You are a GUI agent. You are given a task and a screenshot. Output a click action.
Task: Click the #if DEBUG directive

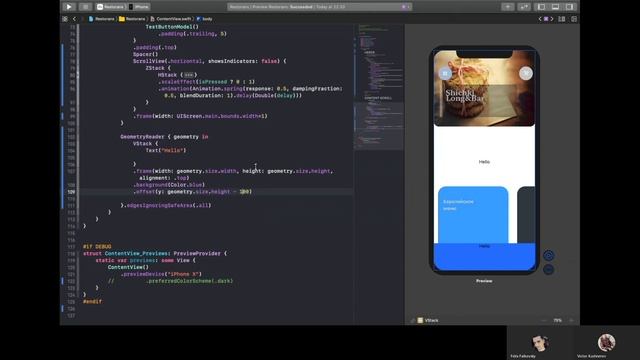coord(97,247)
